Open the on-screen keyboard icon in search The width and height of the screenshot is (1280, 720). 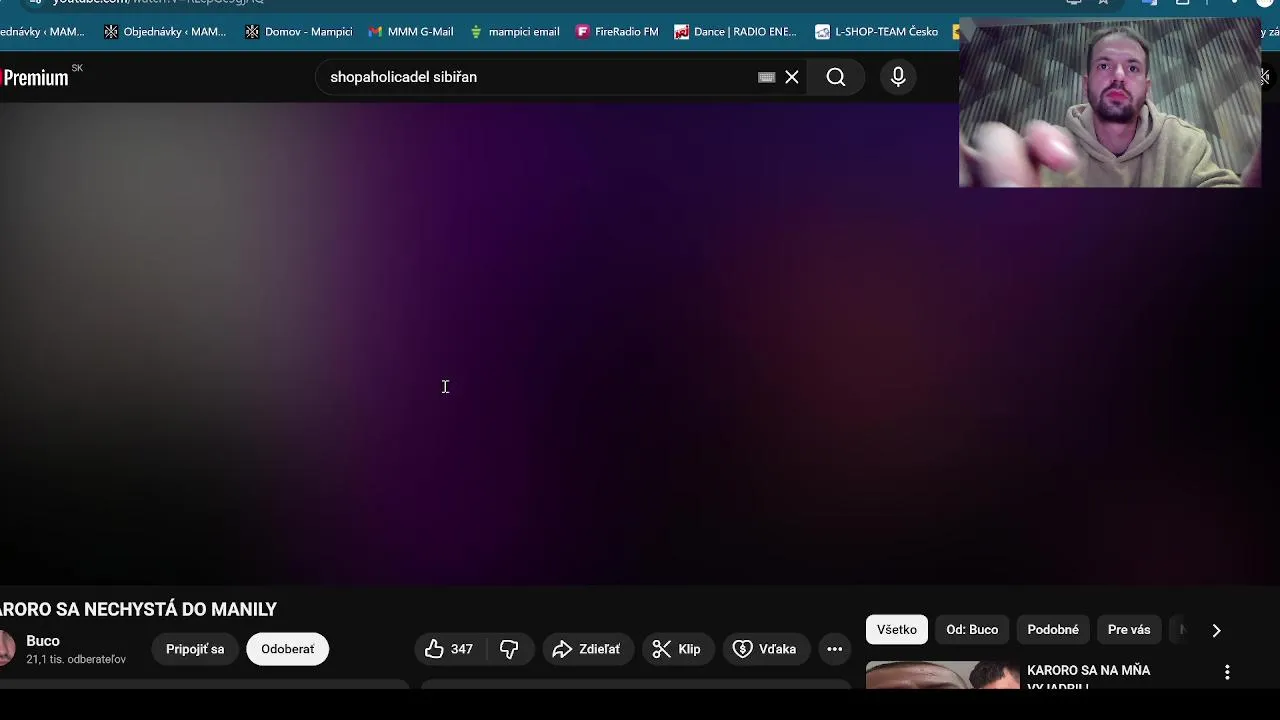[767, 77]
